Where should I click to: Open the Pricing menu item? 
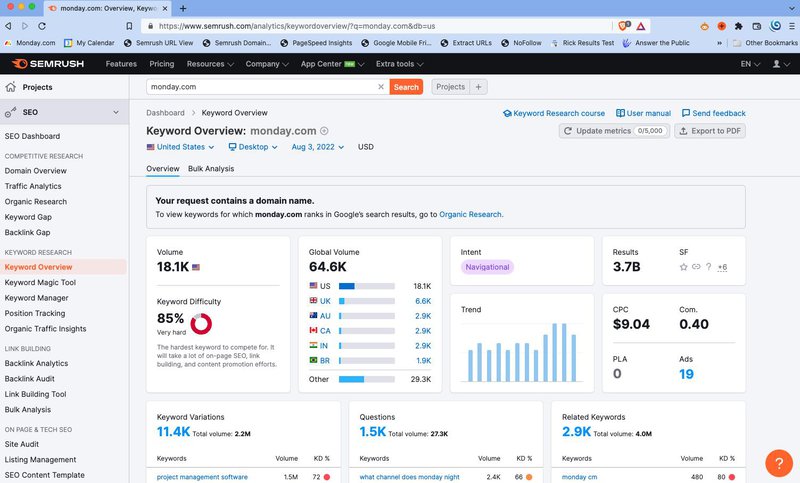click(x=162, y=64)
